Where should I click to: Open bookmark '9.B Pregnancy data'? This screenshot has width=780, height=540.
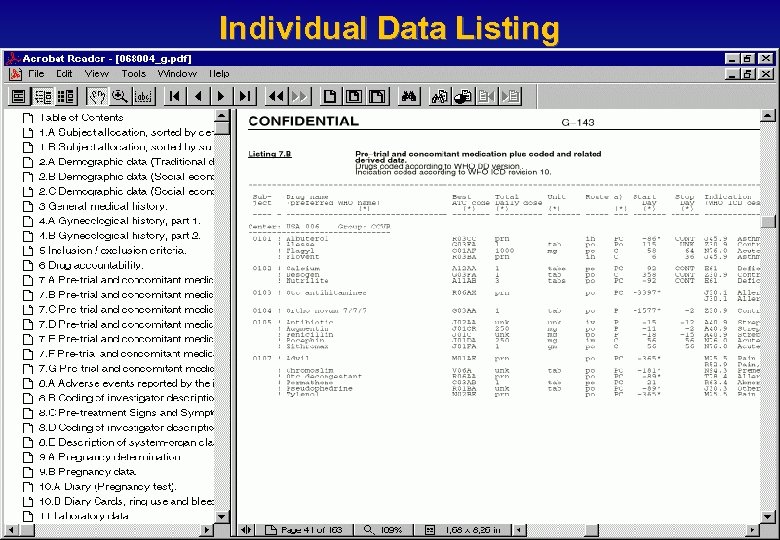[87, 471]
